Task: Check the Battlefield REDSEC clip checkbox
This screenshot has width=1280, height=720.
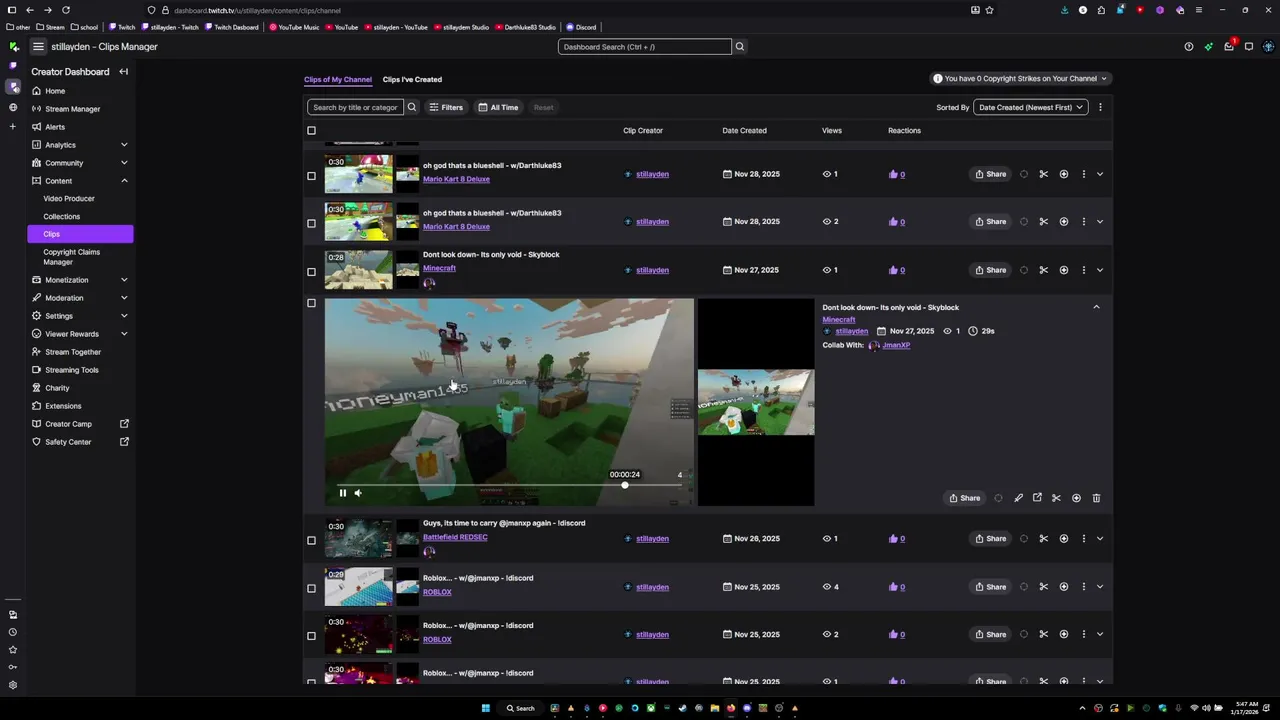Action: coord(311,540)
